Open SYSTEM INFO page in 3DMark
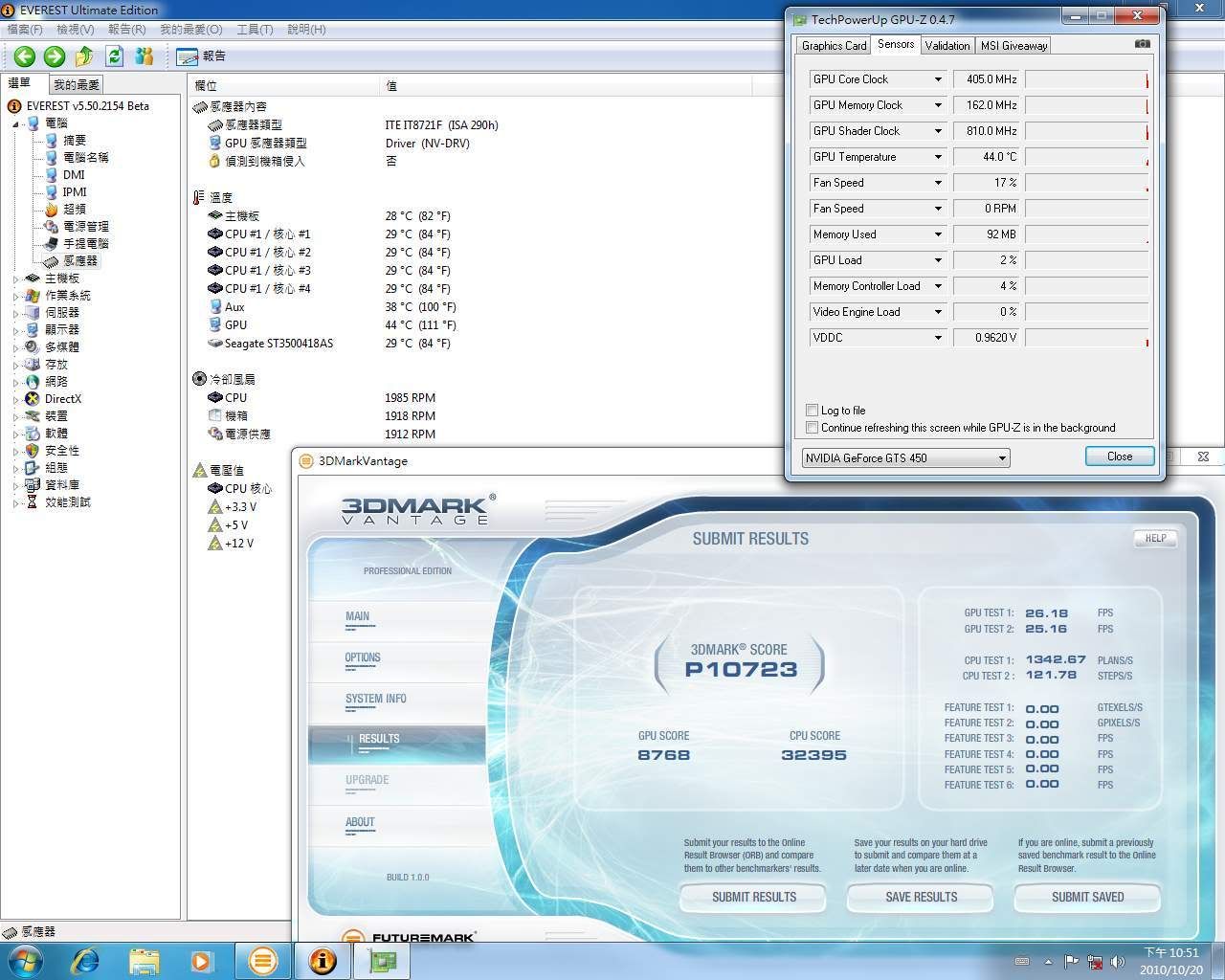This screenshot has width=1225, height=980. (x=376, y=700)
